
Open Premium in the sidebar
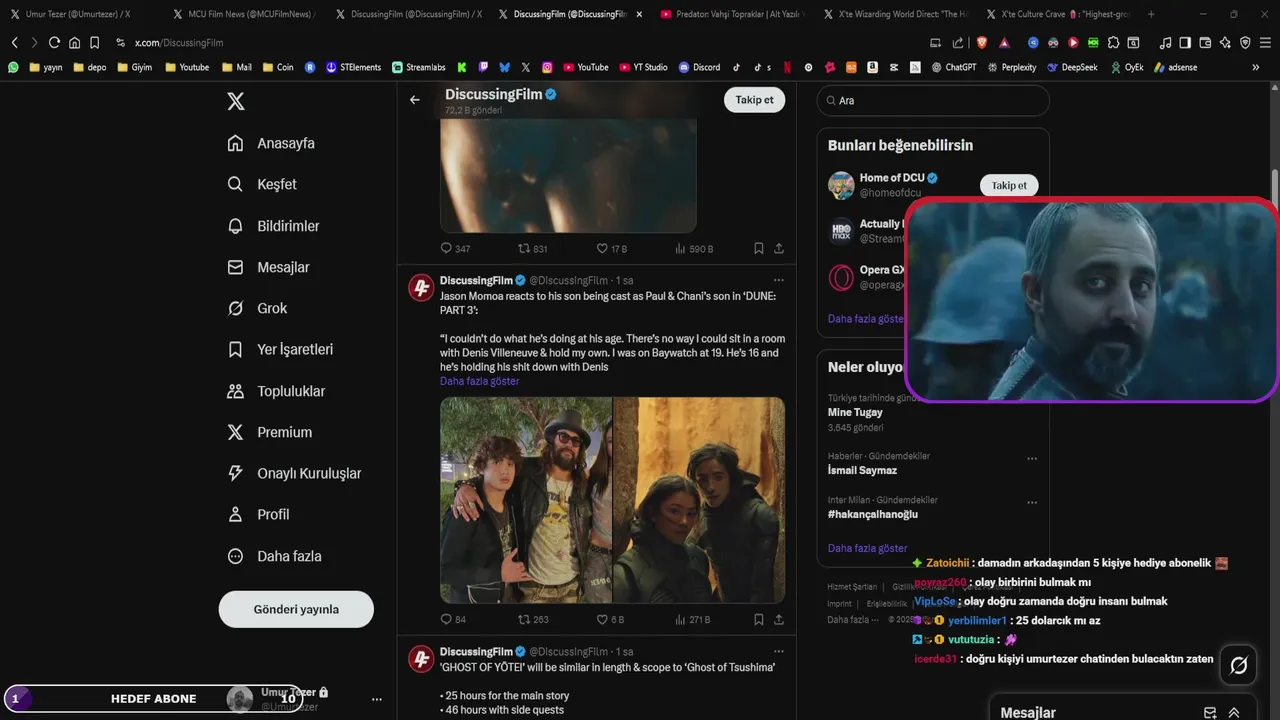[x=269, y=432]
